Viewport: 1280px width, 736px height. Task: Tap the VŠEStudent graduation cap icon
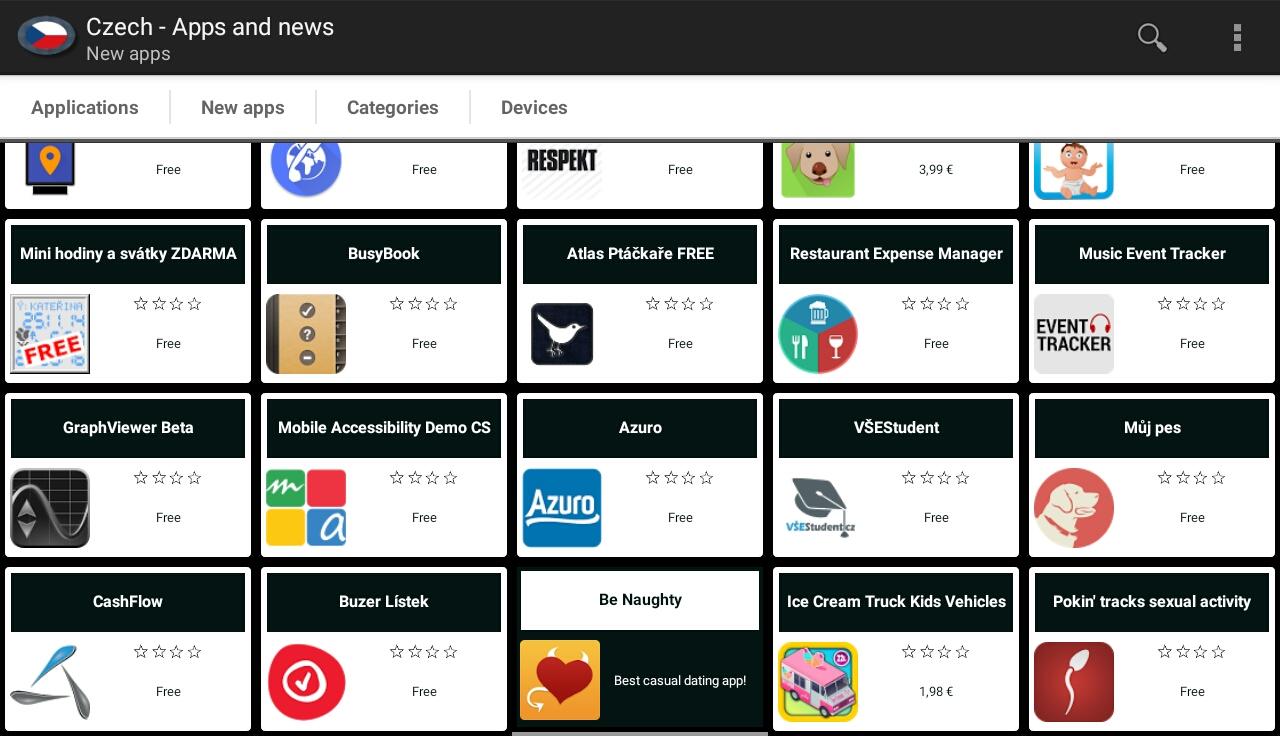pyautogui.click(x=818, y=508)
